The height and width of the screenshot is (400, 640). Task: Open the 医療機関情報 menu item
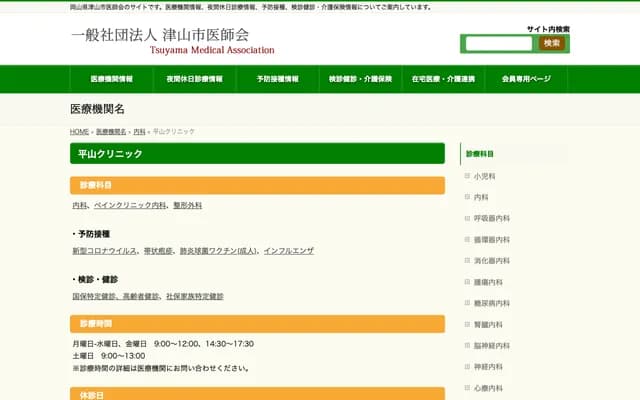coord(111,78)
